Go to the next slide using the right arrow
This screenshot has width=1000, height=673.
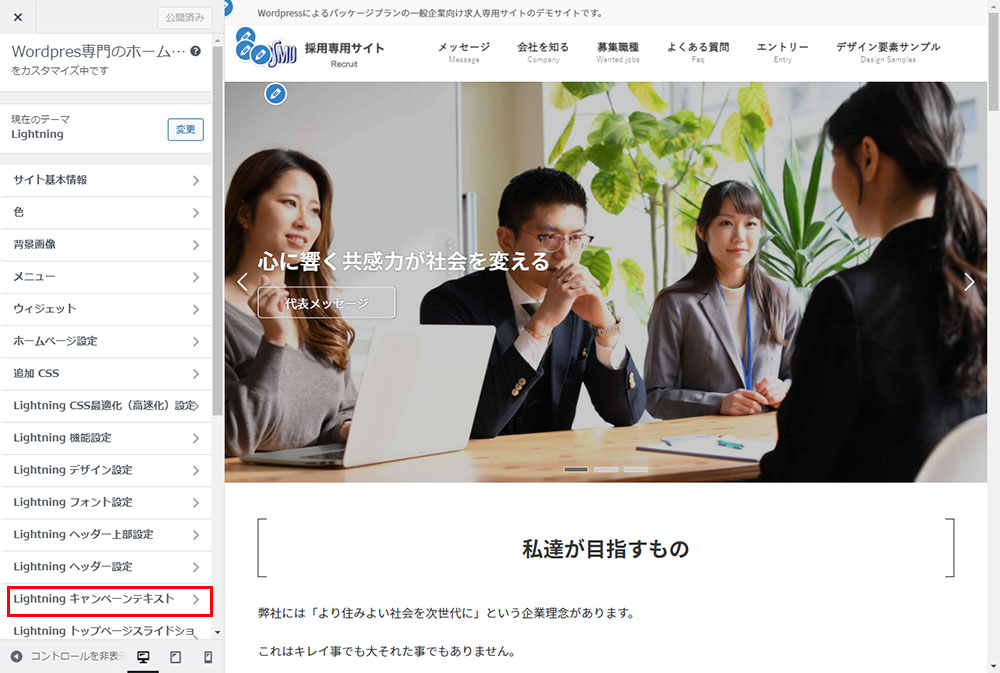point(968,282)
